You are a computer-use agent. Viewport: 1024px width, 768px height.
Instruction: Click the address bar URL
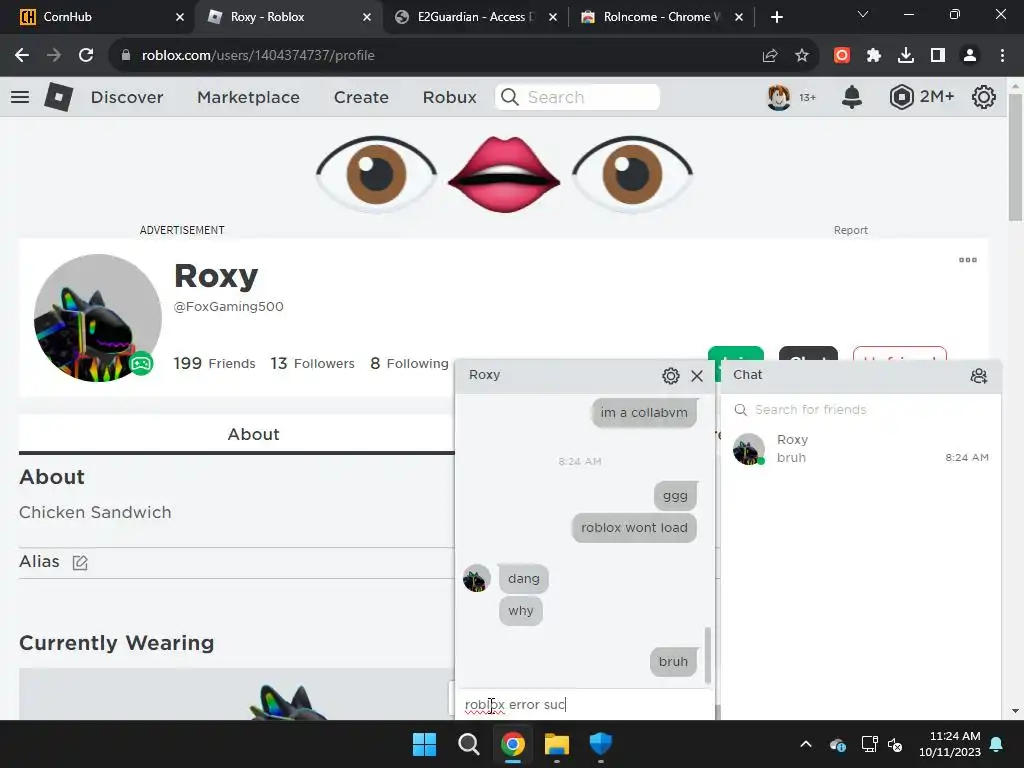coord(258,56)
